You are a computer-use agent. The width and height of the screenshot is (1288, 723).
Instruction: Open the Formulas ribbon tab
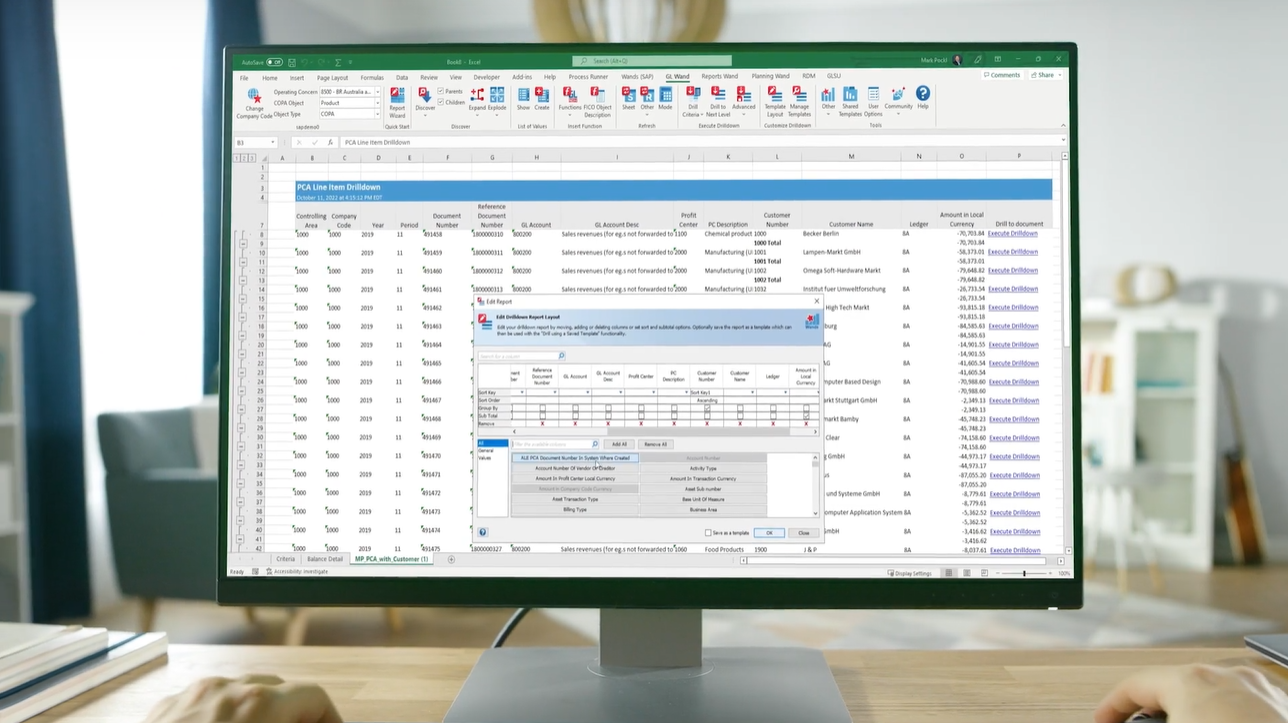click(x=372, y=77)
